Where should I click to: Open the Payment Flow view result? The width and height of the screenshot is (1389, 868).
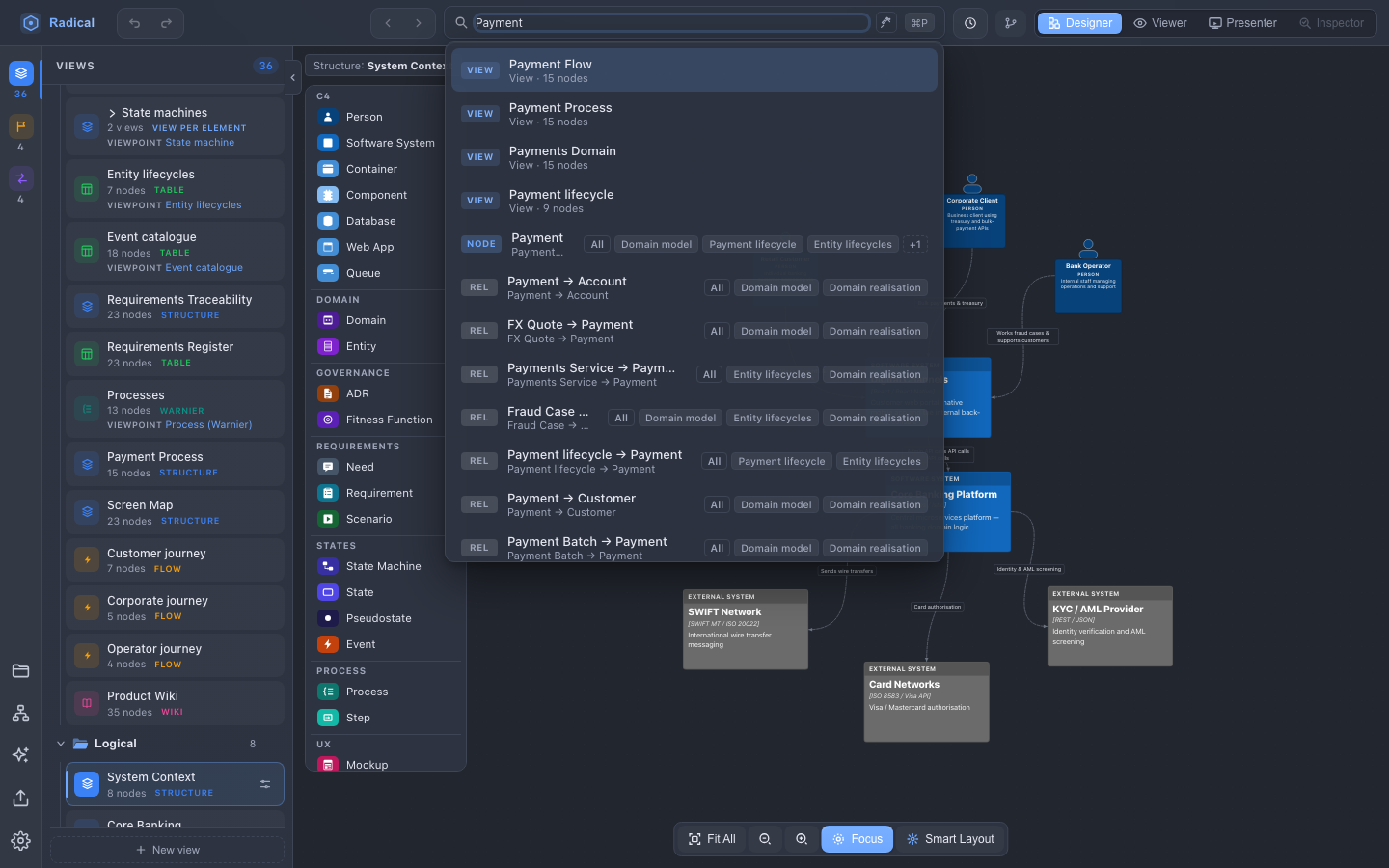point(694,70)
